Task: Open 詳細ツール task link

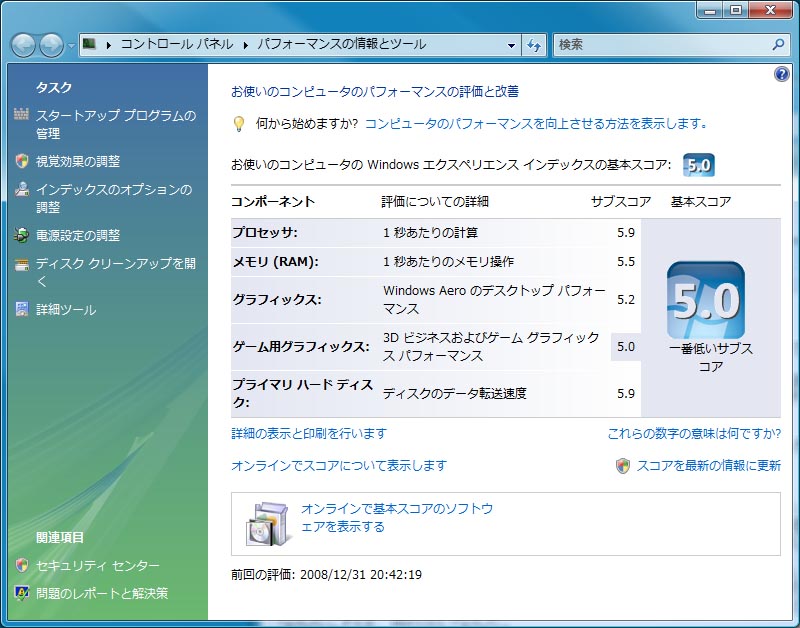Action: (x=66, y=310)
